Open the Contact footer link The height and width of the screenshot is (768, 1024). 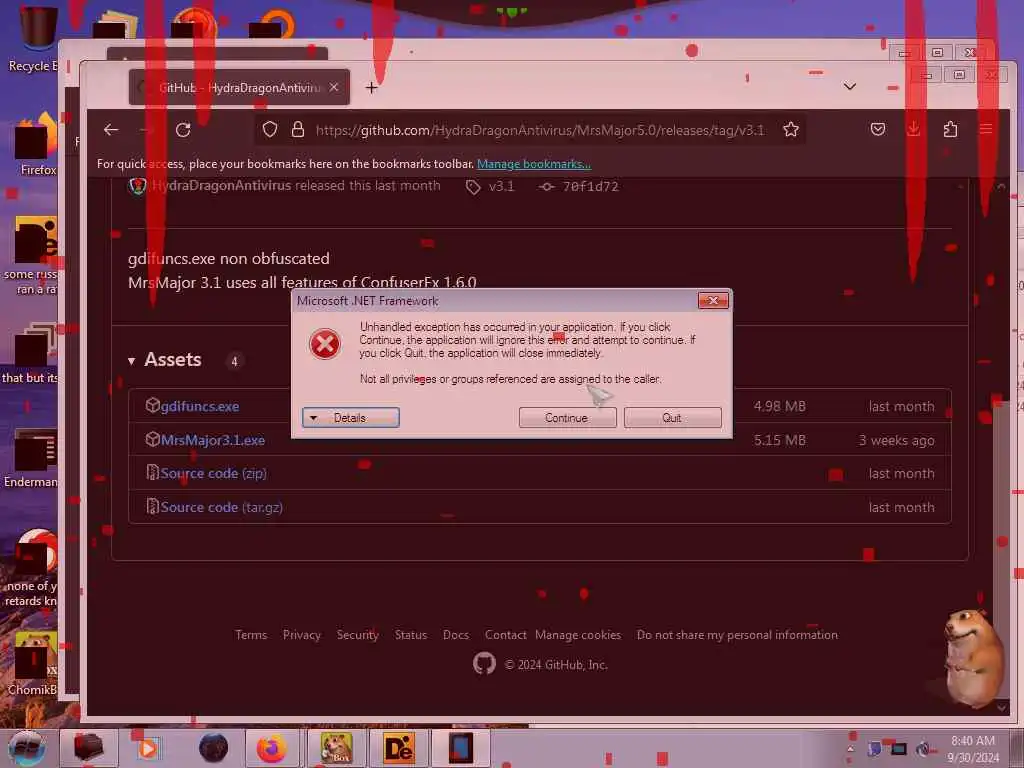click(505, 635)
